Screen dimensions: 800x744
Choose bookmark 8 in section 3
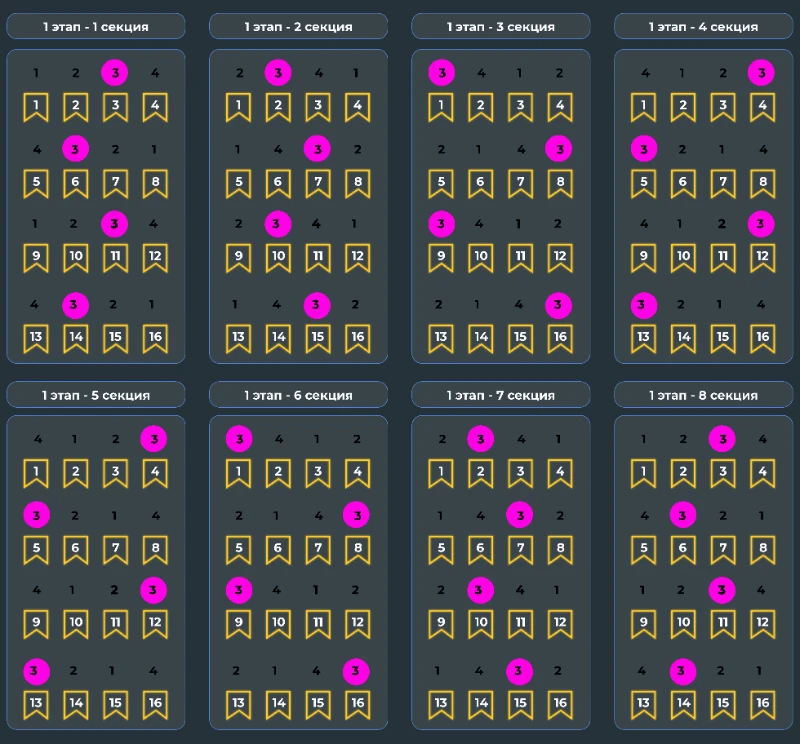(x=560, y=183)
